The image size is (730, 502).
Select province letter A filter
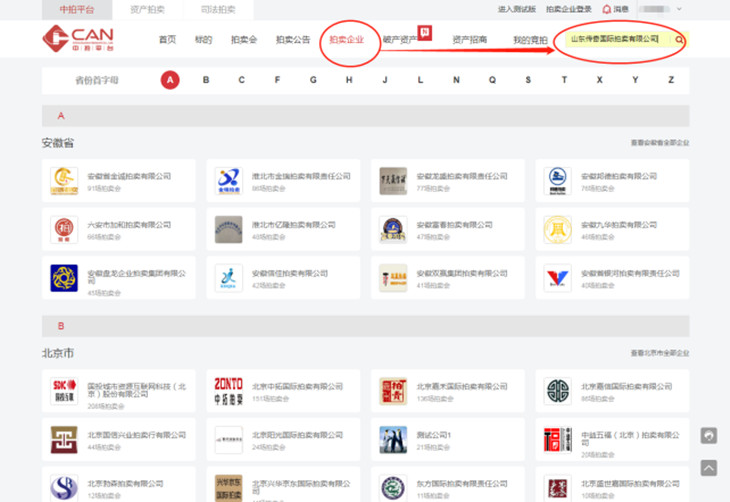coord(170,80)
